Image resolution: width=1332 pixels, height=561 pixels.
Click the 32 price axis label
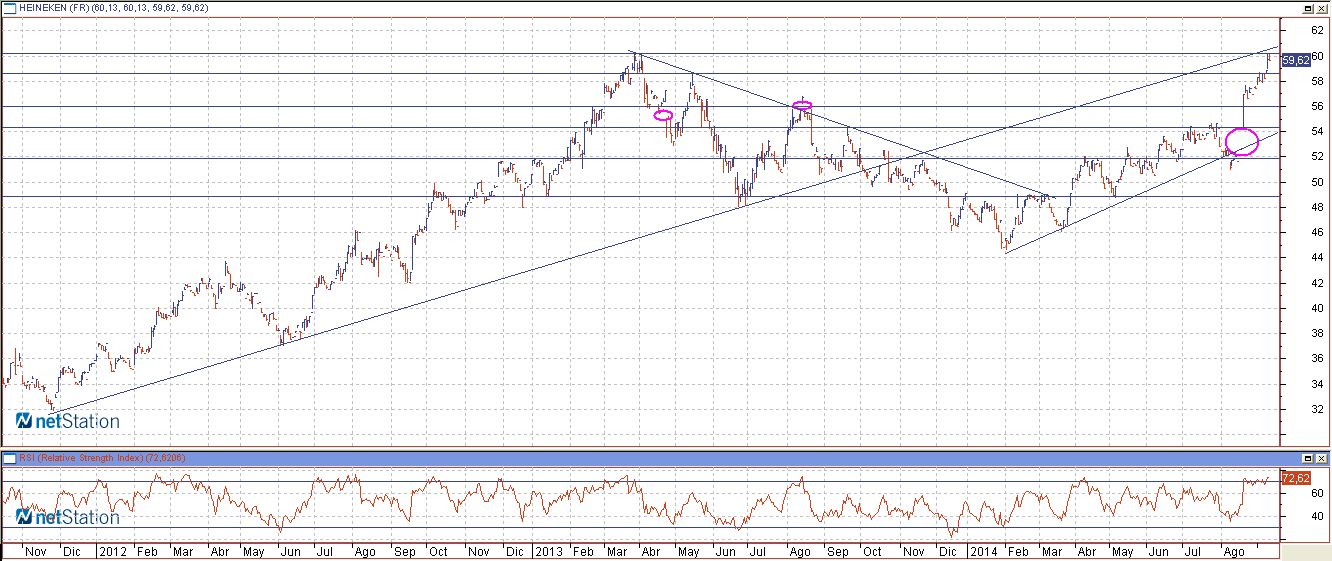[1318, 410]
